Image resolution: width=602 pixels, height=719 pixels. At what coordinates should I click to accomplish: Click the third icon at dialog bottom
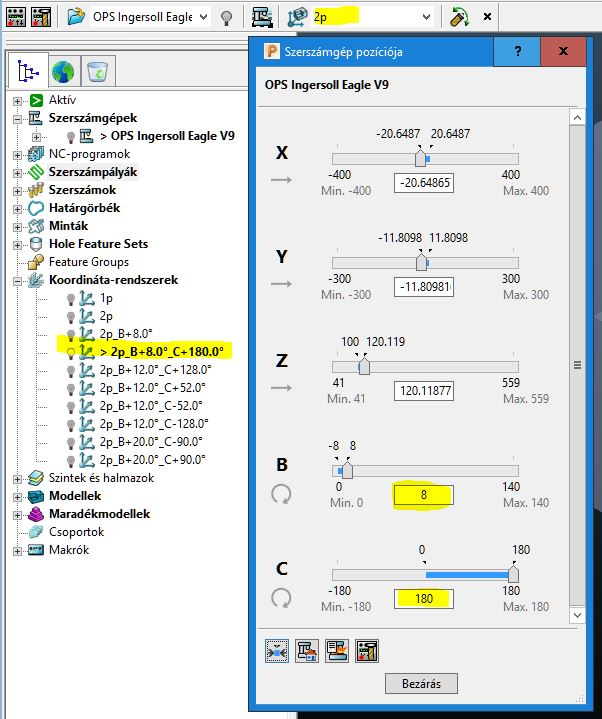337,651
